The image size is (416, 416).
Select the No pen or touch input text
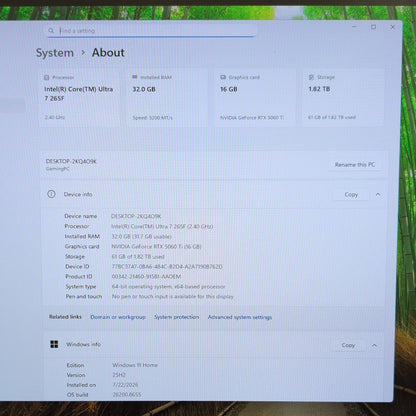[x=173, y=297]
